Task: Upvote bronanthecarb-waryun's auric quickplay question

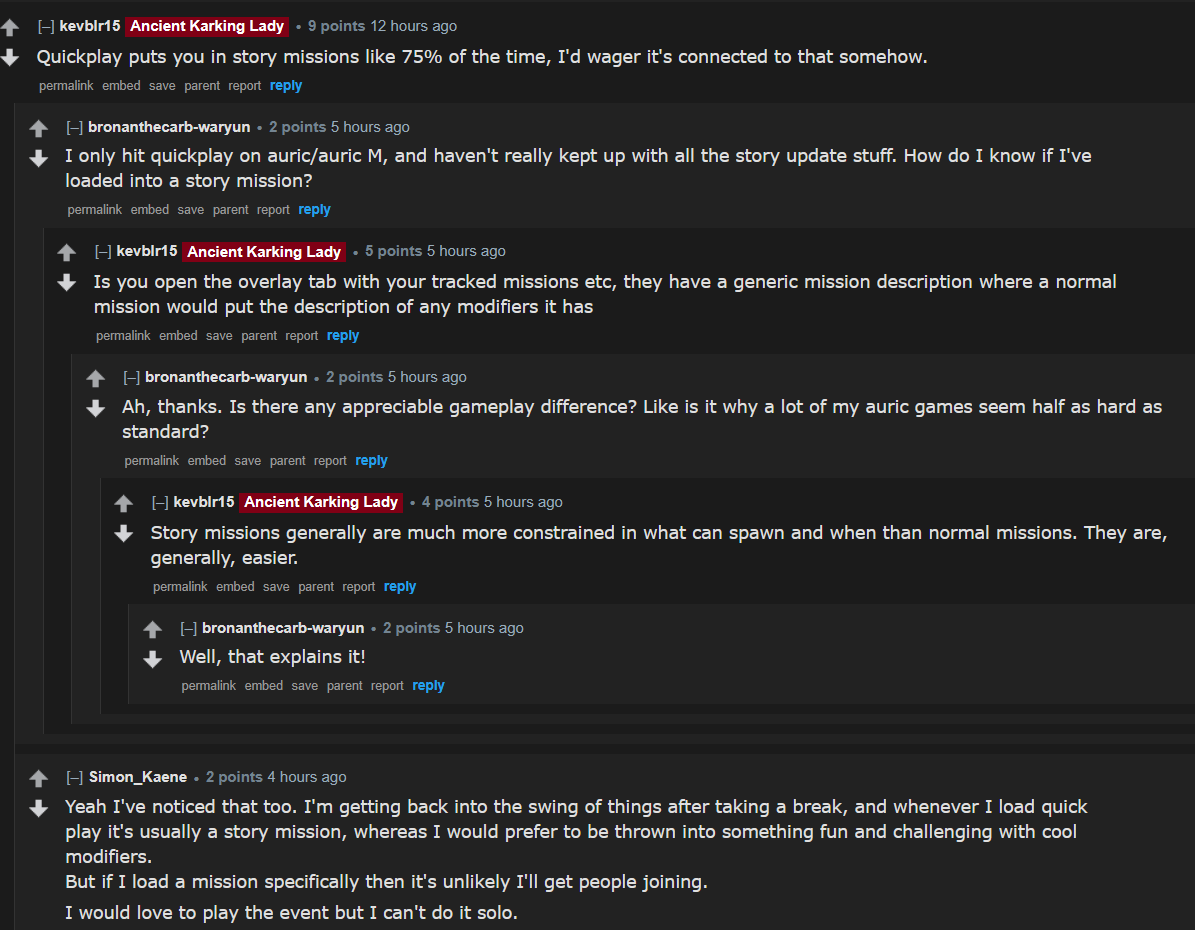Action: tap(39, 129)
